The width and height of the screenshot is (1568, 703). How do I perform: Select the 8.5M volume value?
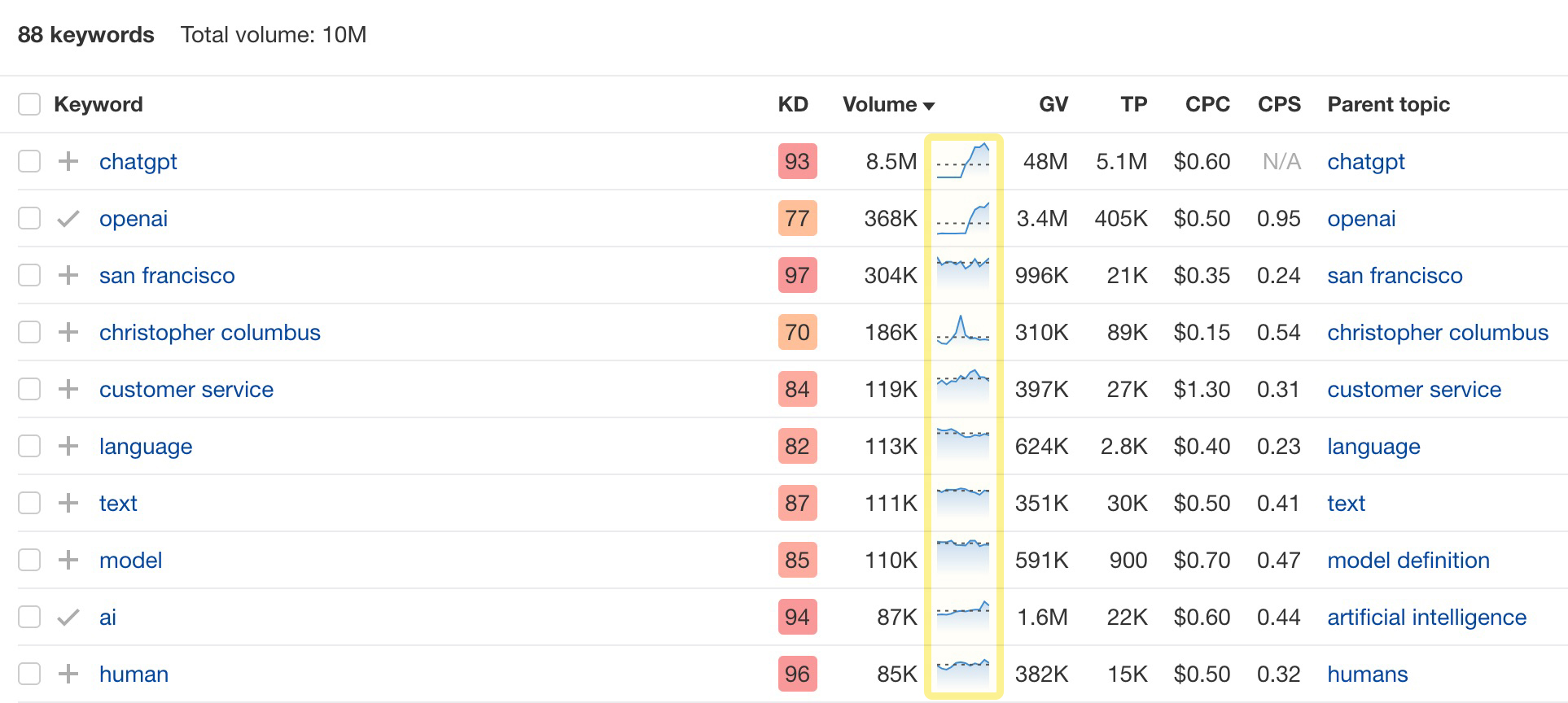point(891,161)
